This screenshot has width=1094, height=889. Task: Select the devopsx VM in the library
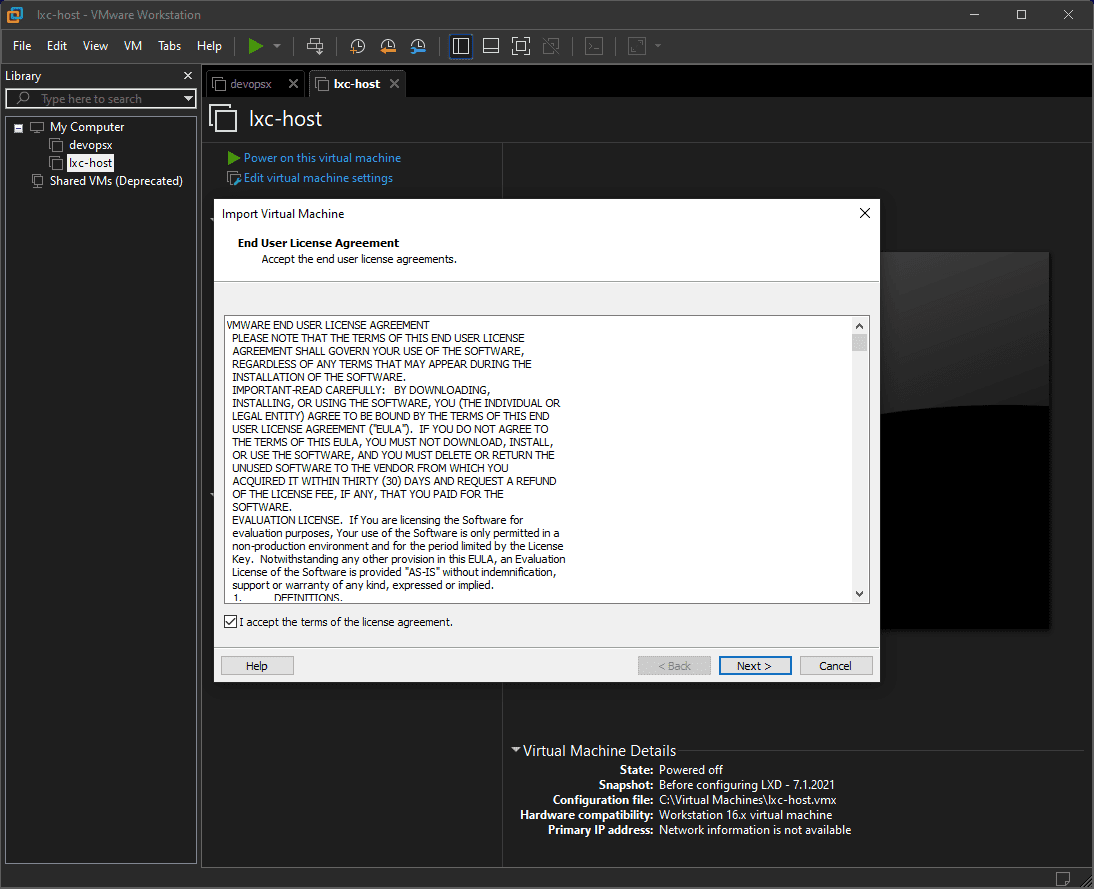point(90,145)
